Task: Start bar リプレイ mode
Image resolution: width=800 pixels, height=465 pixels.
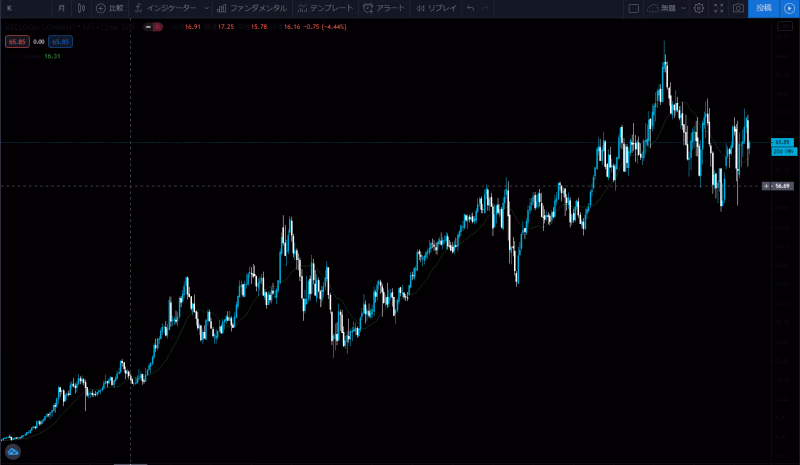Action: pos(437,8)
